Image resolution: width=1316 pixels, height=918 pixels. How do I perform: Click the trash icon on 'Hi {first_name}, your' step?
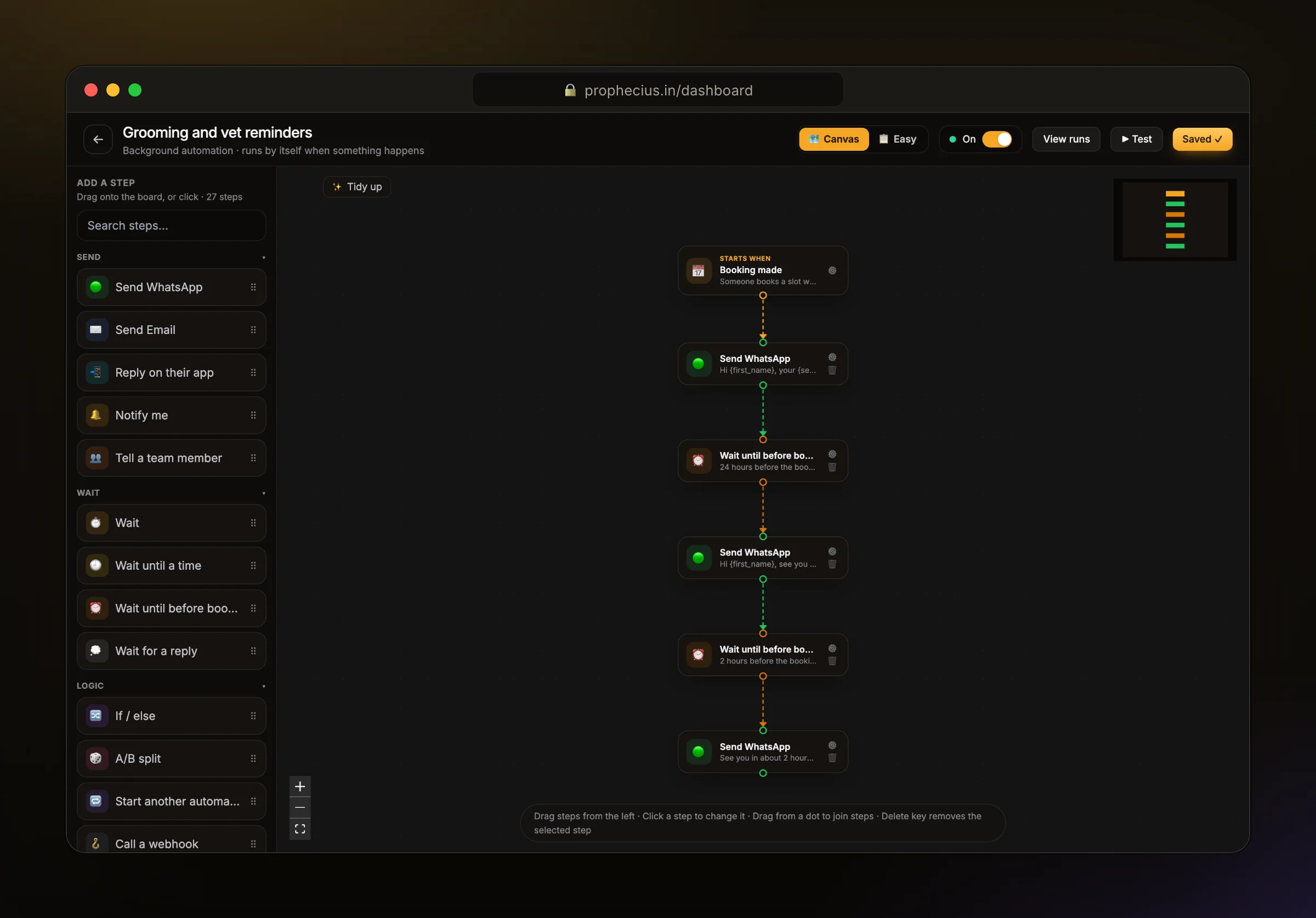[x=832, y=370]
